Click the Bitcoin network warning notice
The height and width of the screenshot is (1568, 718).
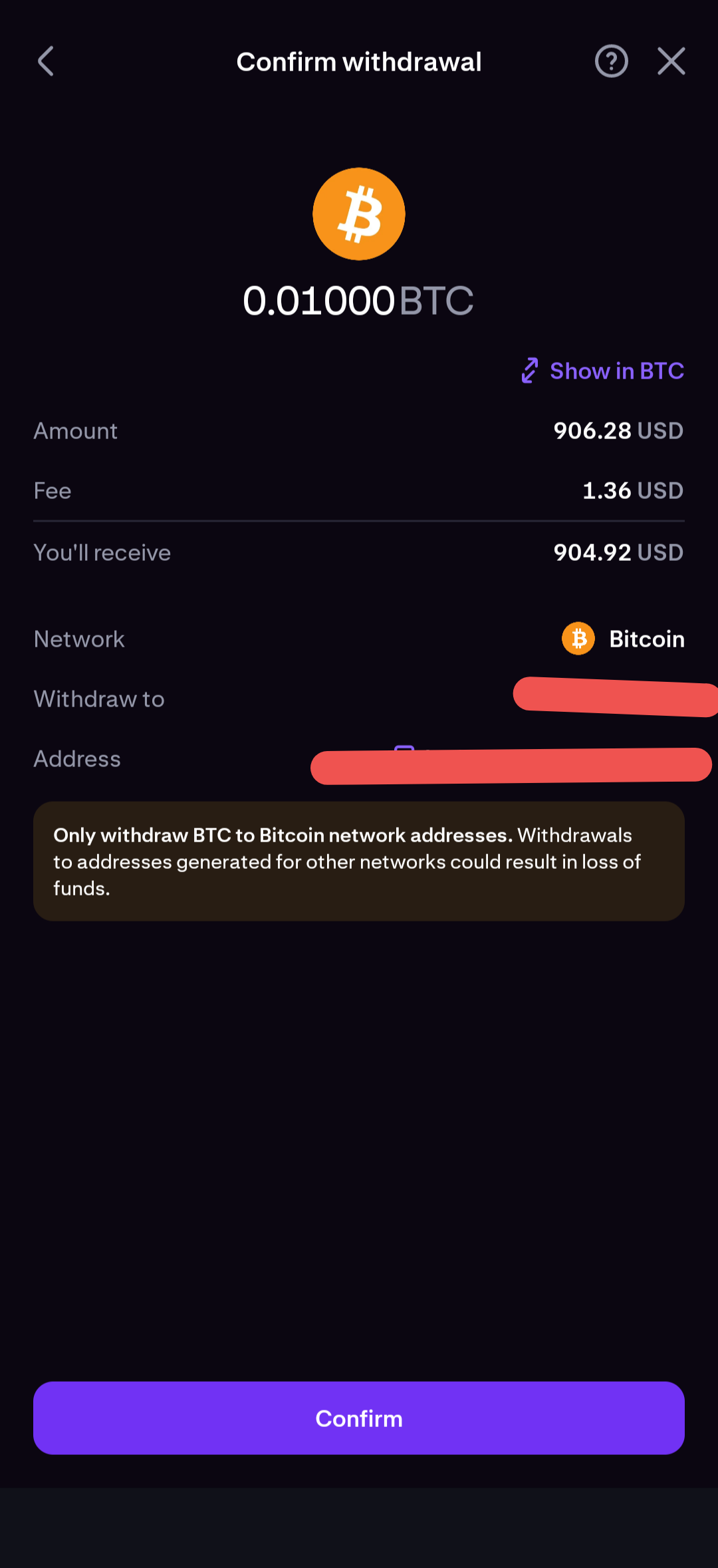pos(359,862)
